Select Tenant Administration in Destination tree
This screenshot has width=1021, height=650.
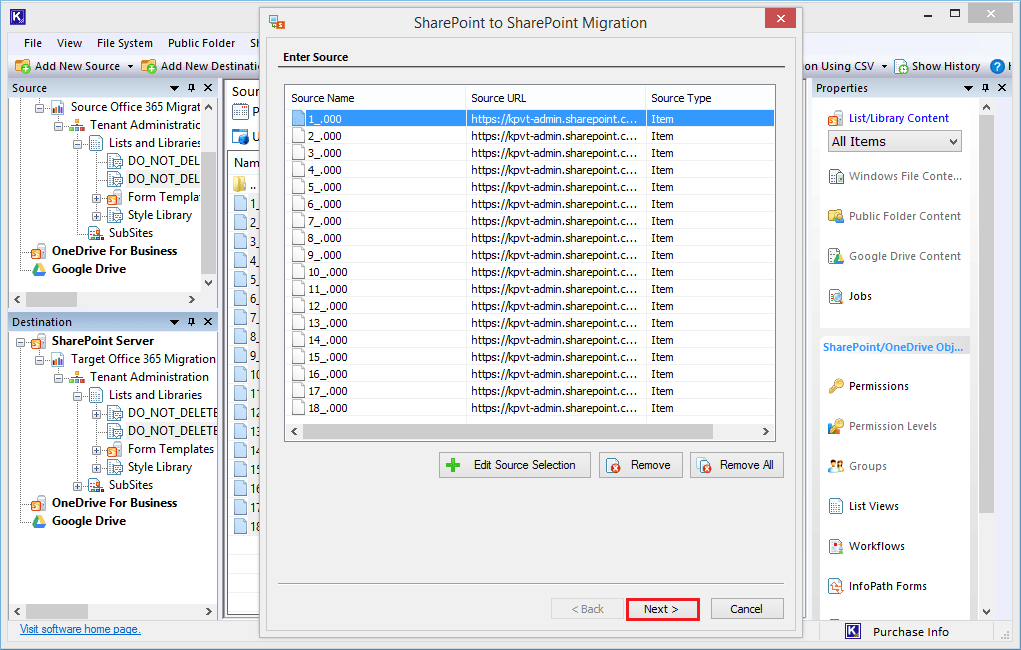click(x=149, y=377)
